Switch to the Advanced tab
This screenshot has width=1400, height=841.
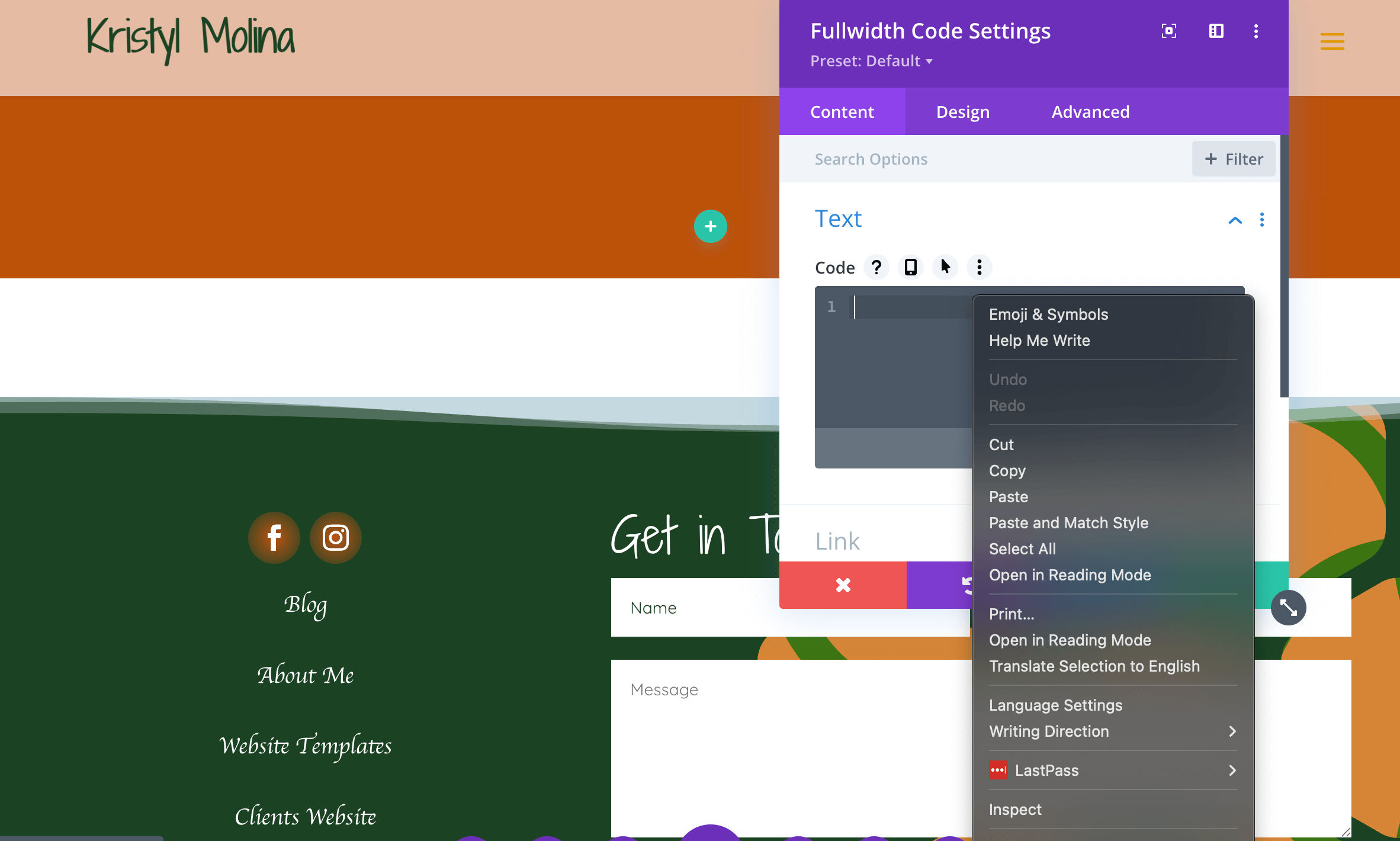[1091, 112]
